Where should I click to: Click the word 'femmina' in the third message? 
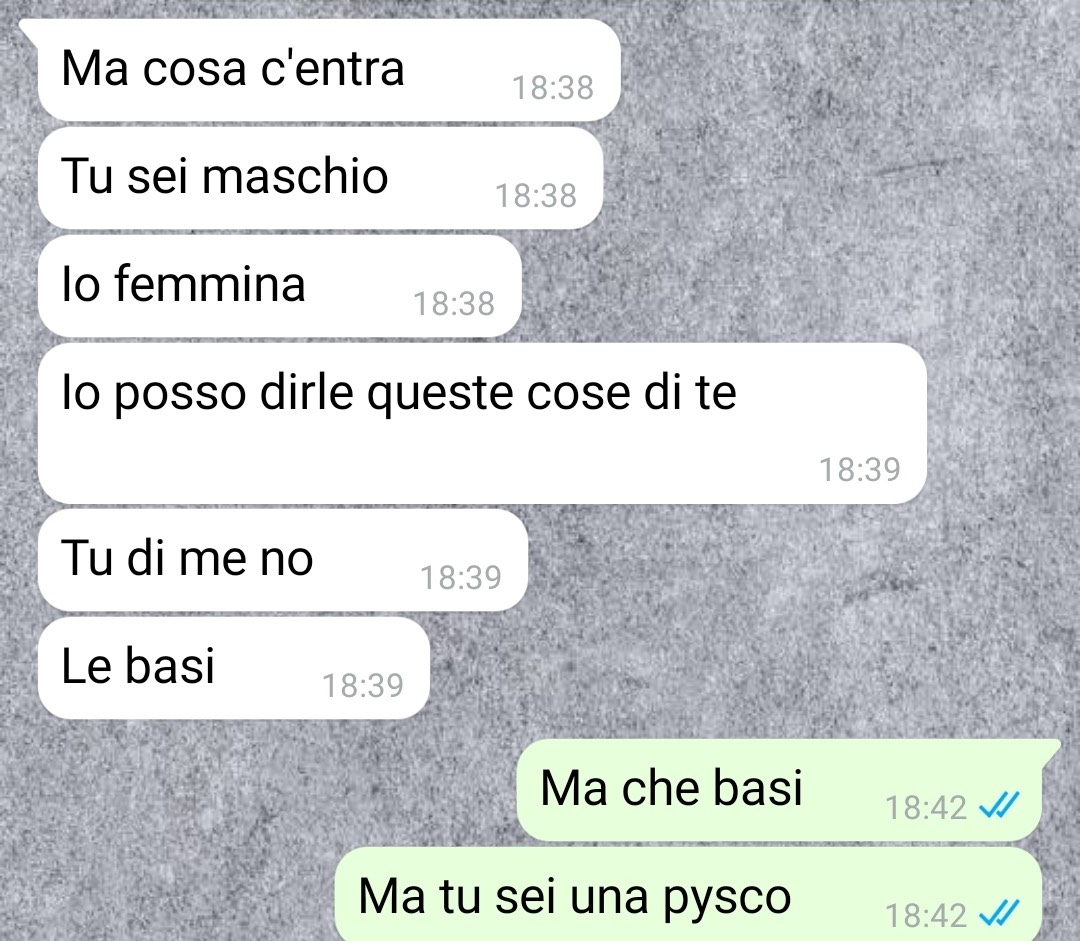click(x=210, y=283)
